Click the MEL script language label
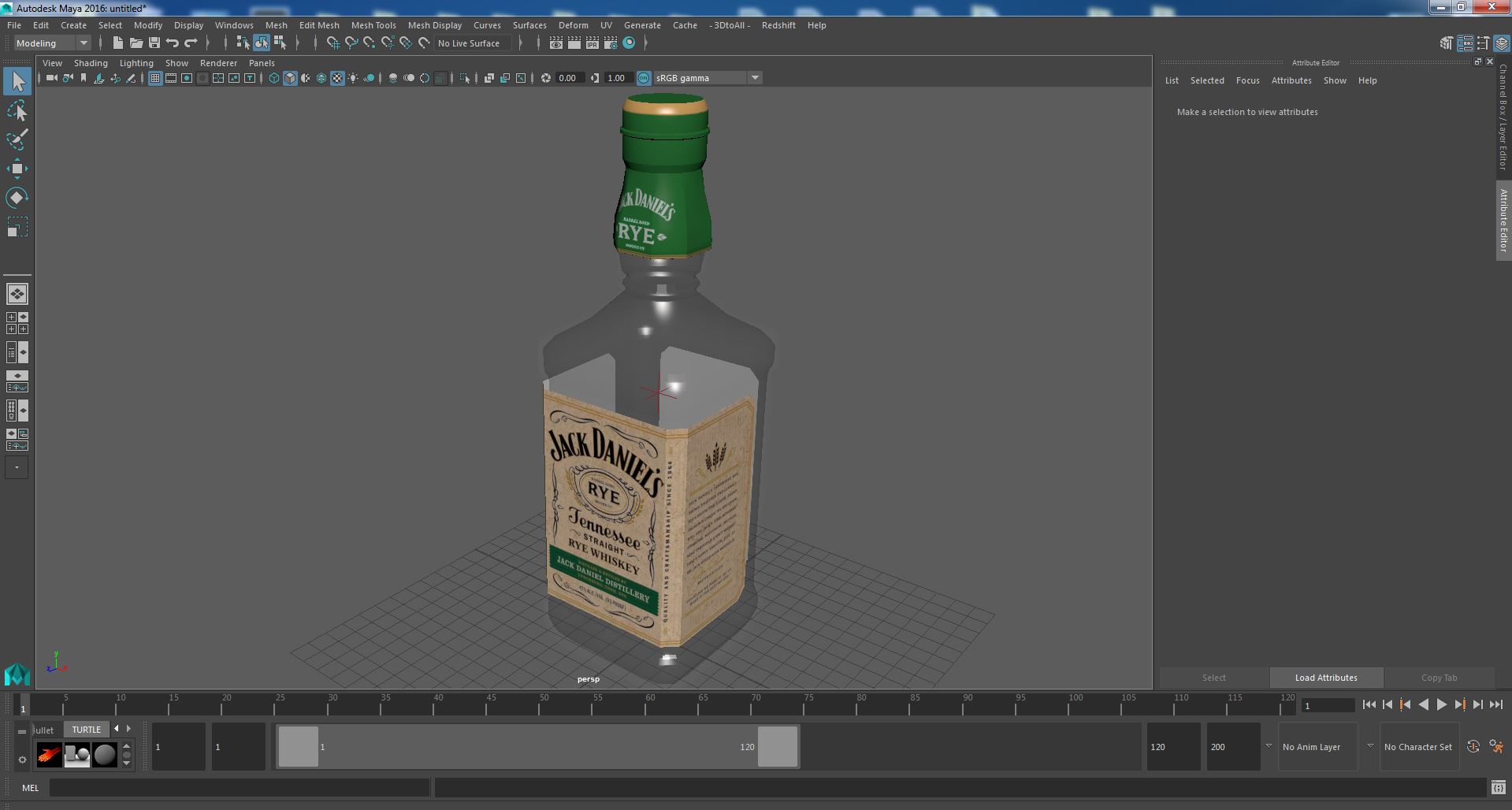 (x=30, y=788)
